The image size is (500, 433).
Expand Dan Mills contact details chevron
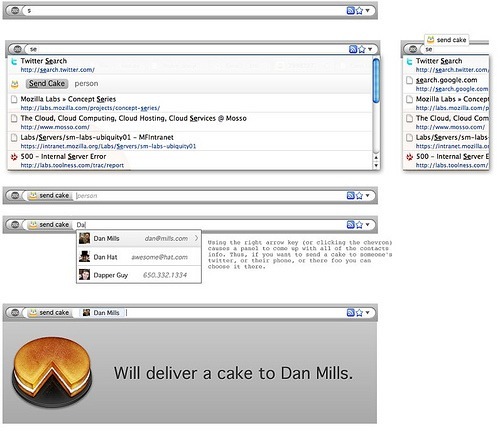point(196,238)
